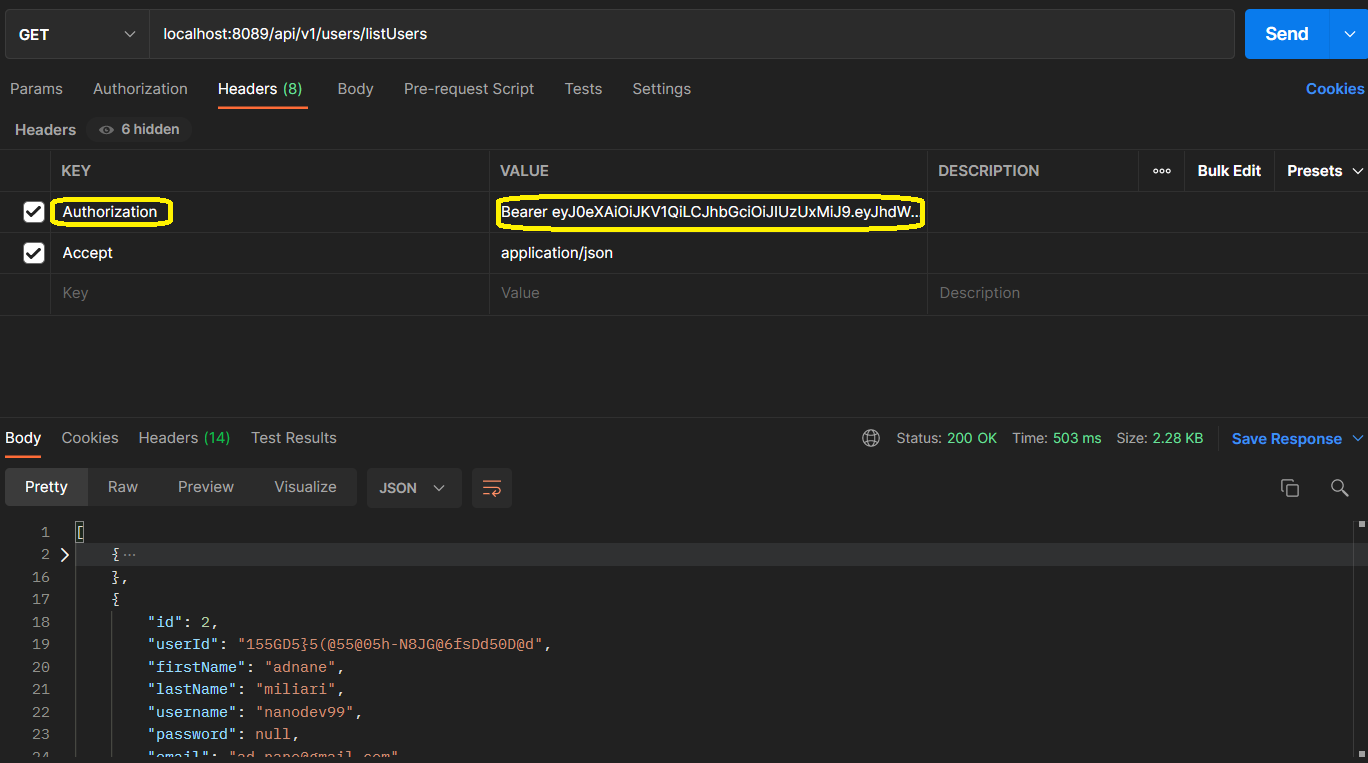Viewport: 1368px width, 763px height.
Task: Click the globe network information icon
Action: [870, 437]
